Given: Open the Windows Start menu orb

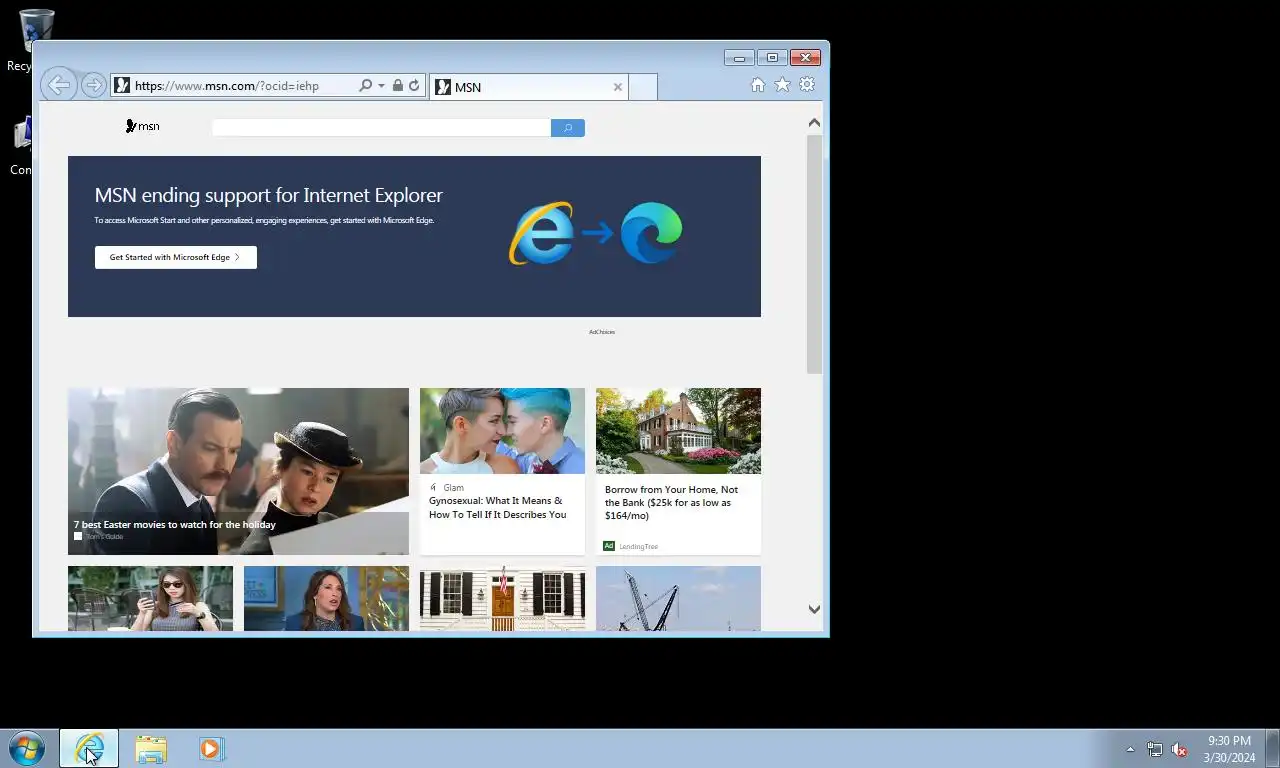Looking at the screenshot, I should pos(27,748).
